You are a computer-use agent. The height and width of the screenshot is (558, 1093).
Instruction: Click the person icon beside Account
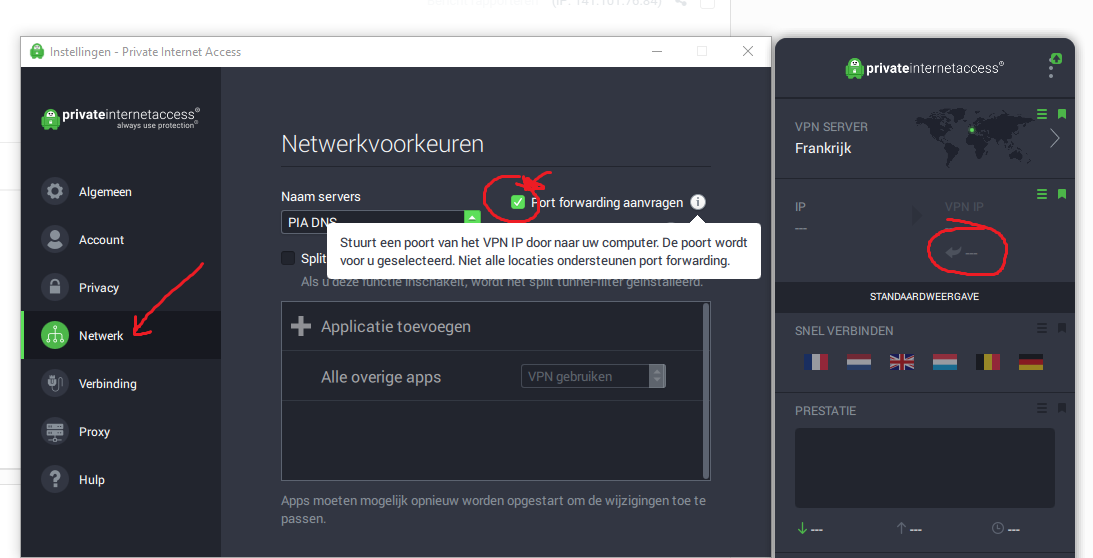pos(55,239)
